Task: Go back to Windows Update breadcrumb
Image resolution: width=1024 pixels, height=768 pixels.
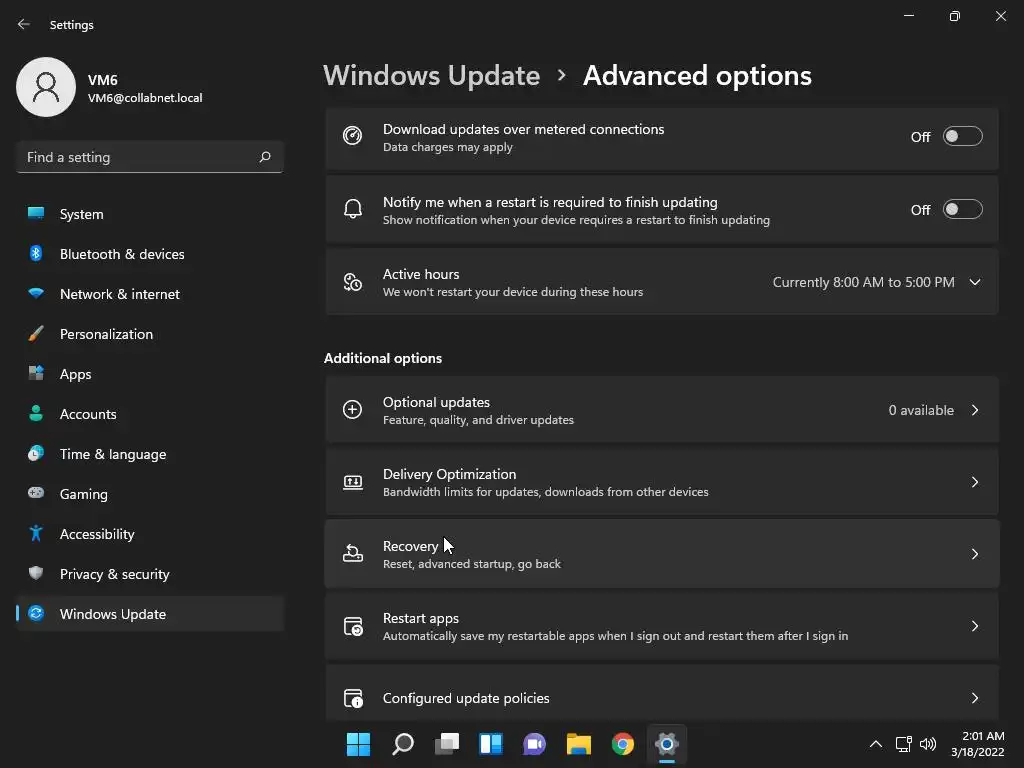Action: (432, 76)
